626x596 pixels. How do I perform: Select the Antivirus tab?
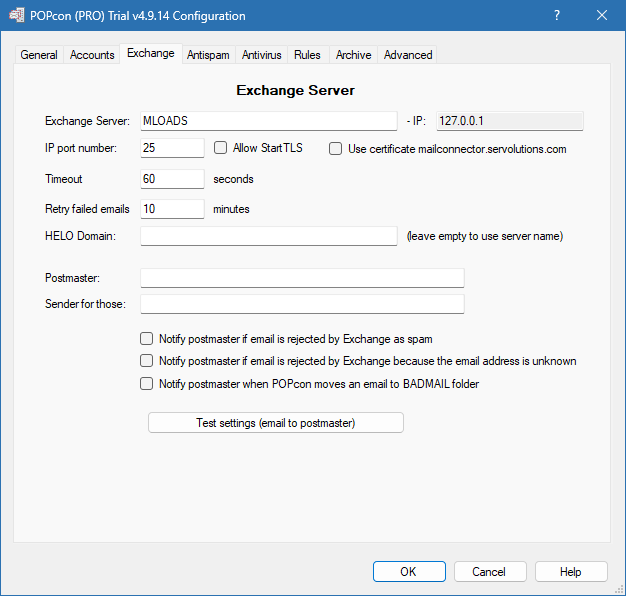[x=261, y=55]
